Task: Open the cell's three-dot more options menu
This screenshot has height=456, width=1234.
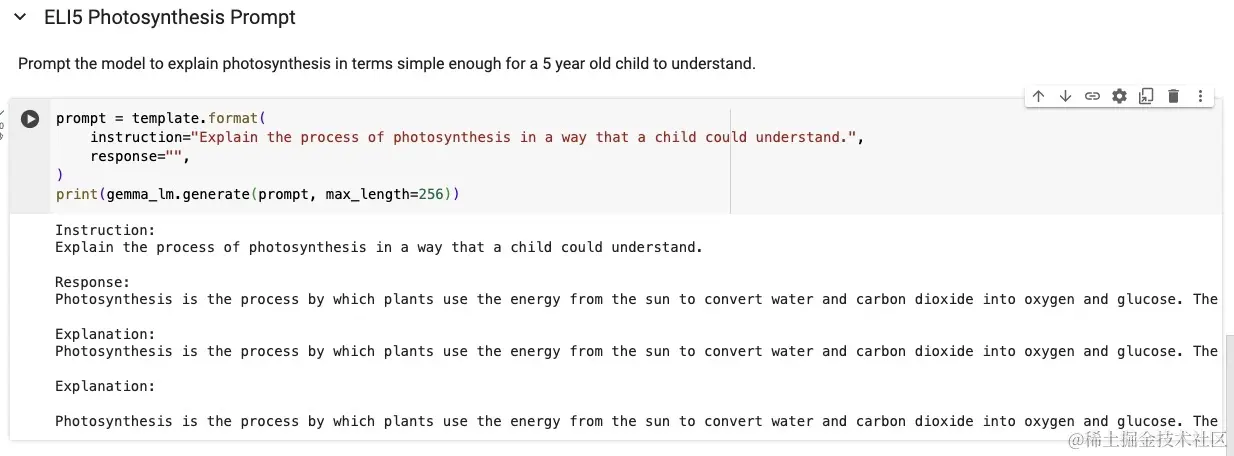Action: coord(1200,96)
